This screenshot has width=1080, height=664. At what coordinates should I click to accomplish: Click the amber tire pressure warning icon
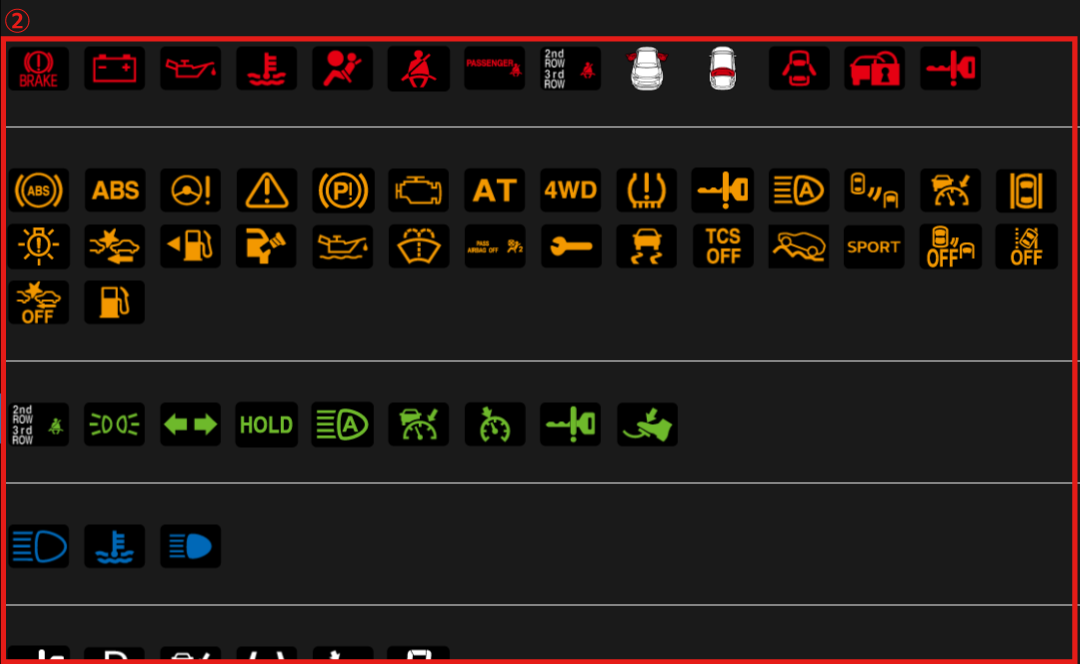click(646, 190)
